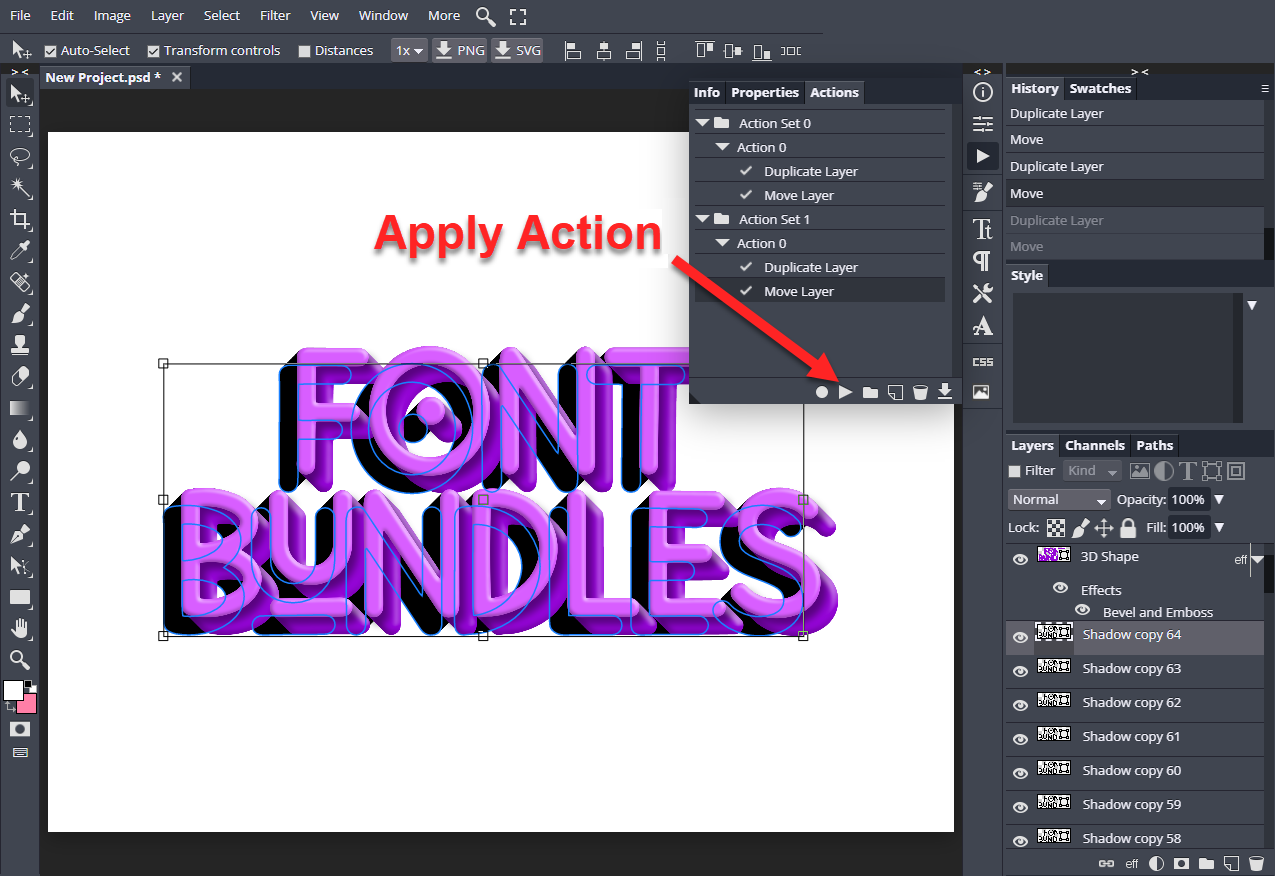Add layer mask icon in Layers panel
This screenshot has height=876, width=1275.
click(x=1181, y=863)
